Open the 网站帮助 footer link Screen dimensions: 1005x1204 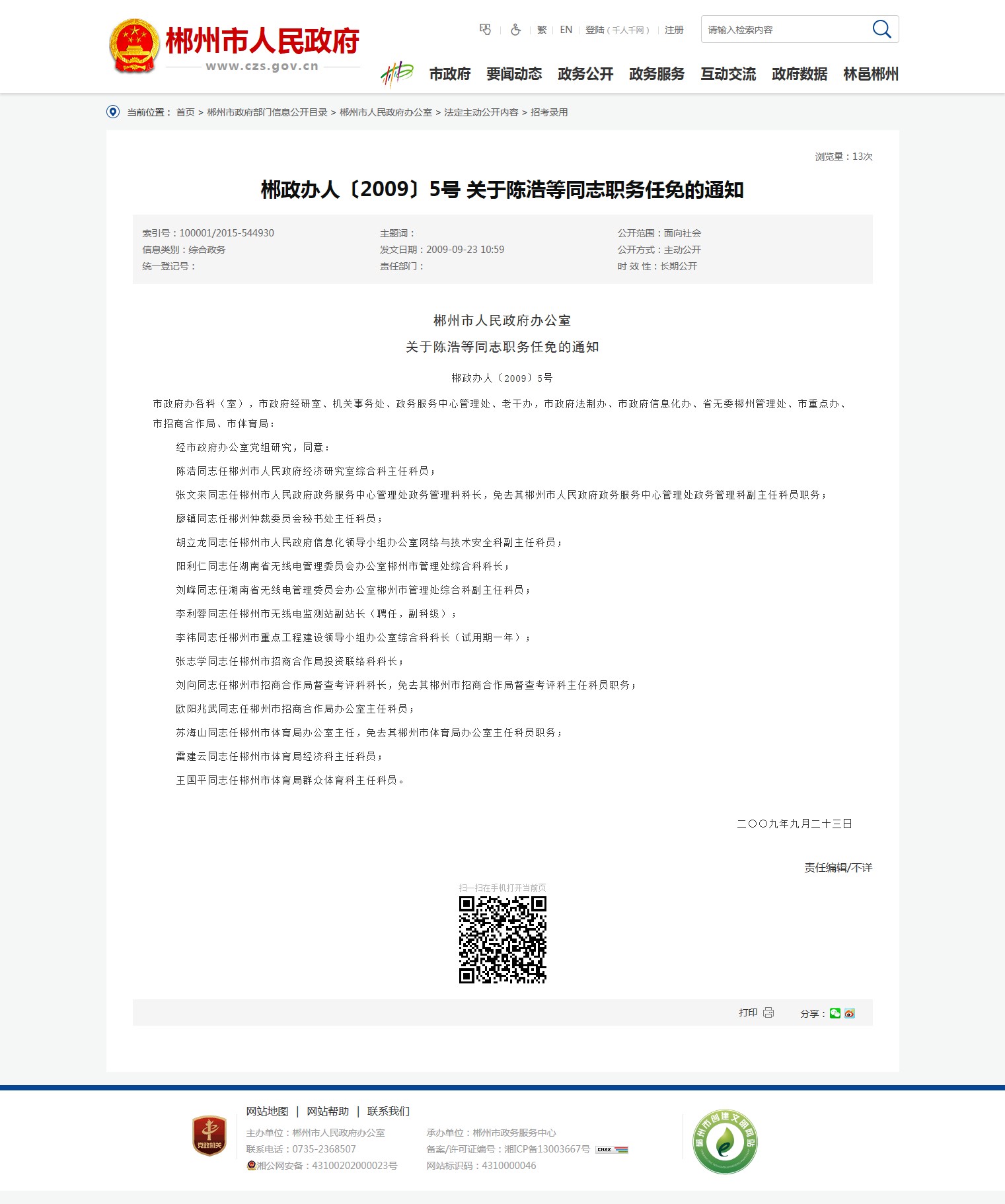tap(328, 1112)
